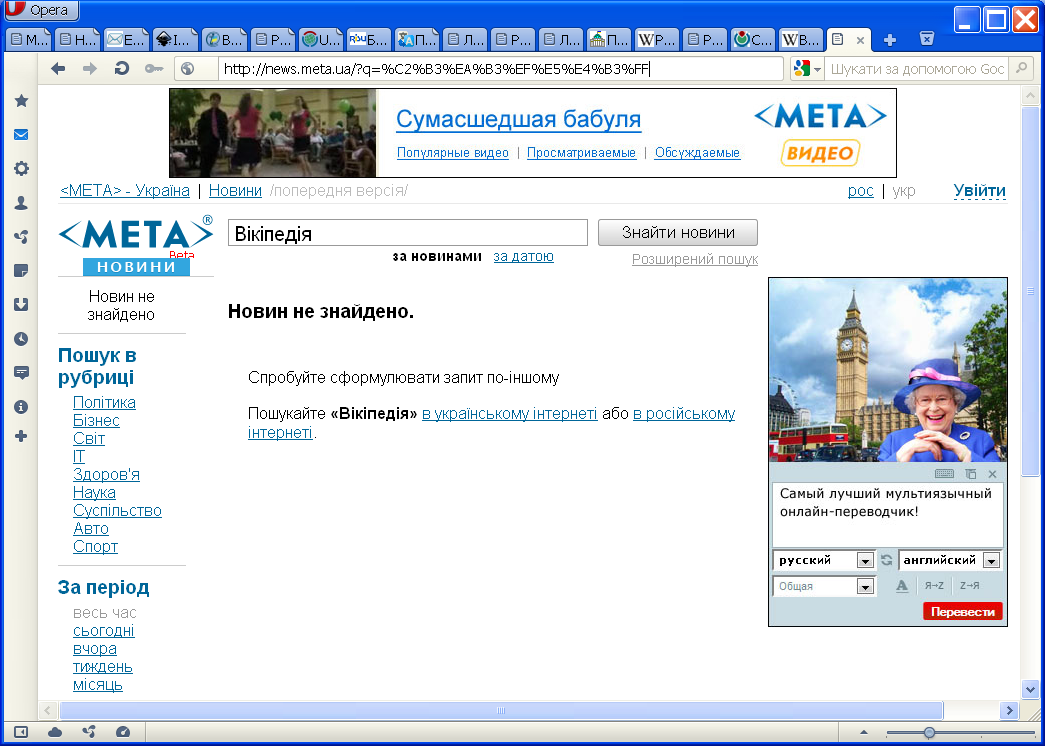Toggle the side panel button in status bar
Screen dimensions: 1045x746
click(20, 732)
